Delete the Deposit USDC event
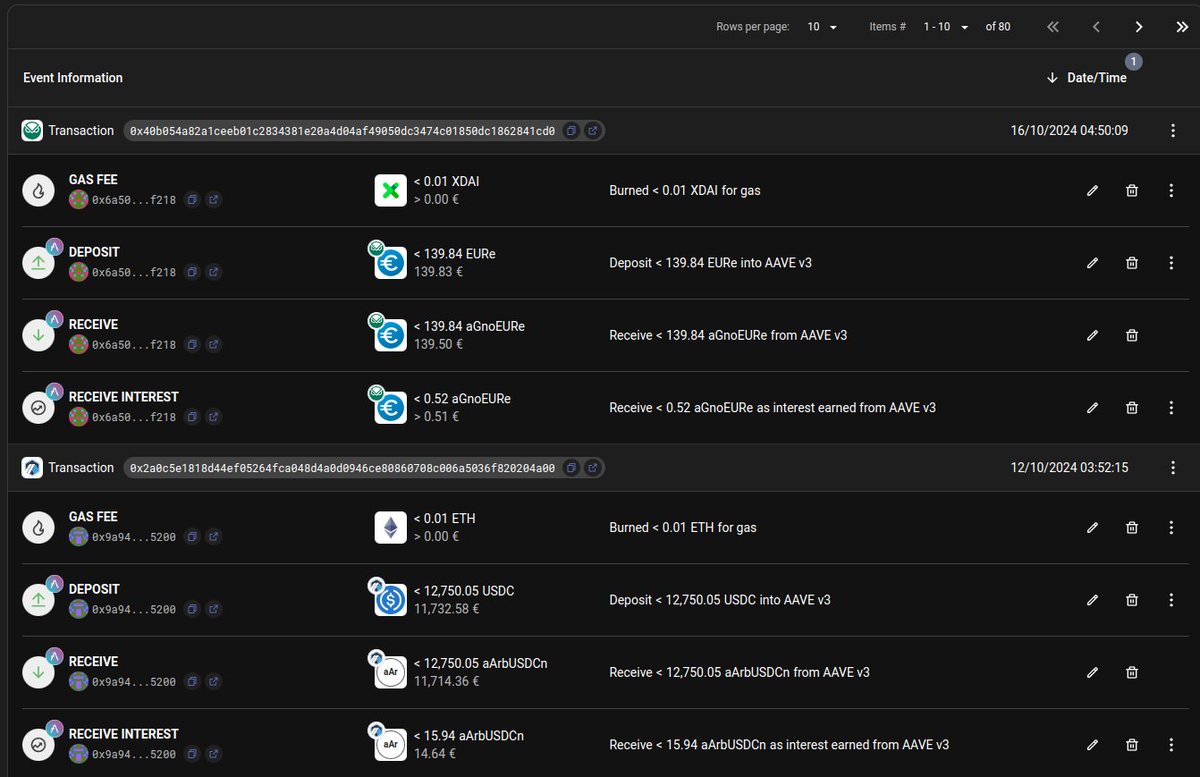The image size is (1200, 777). (x=1132, y=600)
